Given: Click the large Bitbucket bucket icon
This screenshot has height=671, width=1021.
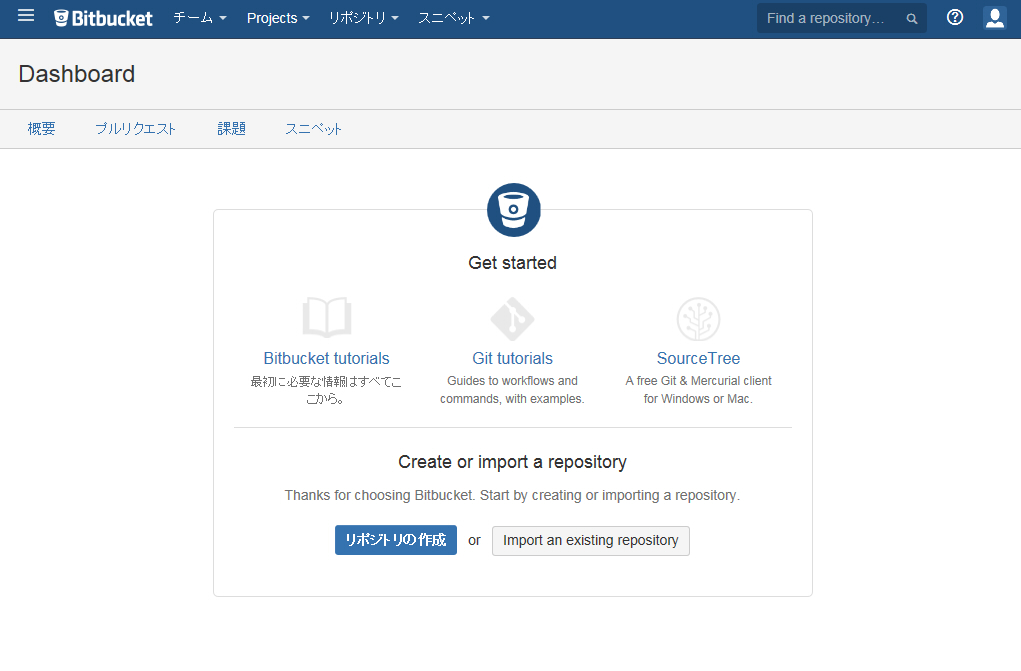Looking at the screenshot, I should 514,210.
